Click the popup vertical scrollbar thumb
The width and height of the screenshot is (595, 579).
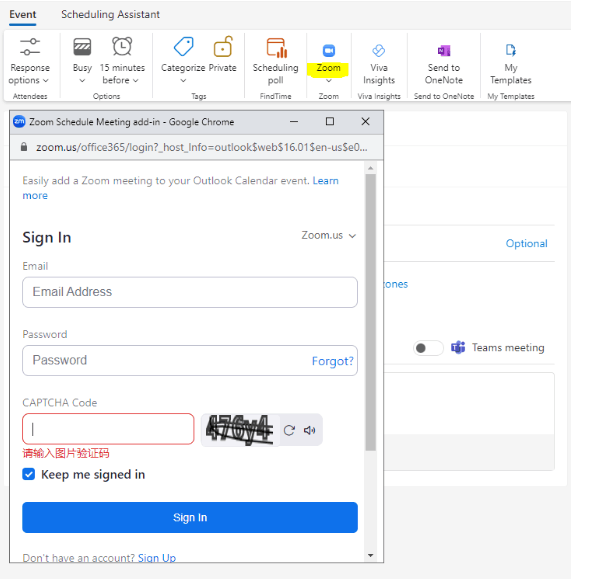pos(371,312)
